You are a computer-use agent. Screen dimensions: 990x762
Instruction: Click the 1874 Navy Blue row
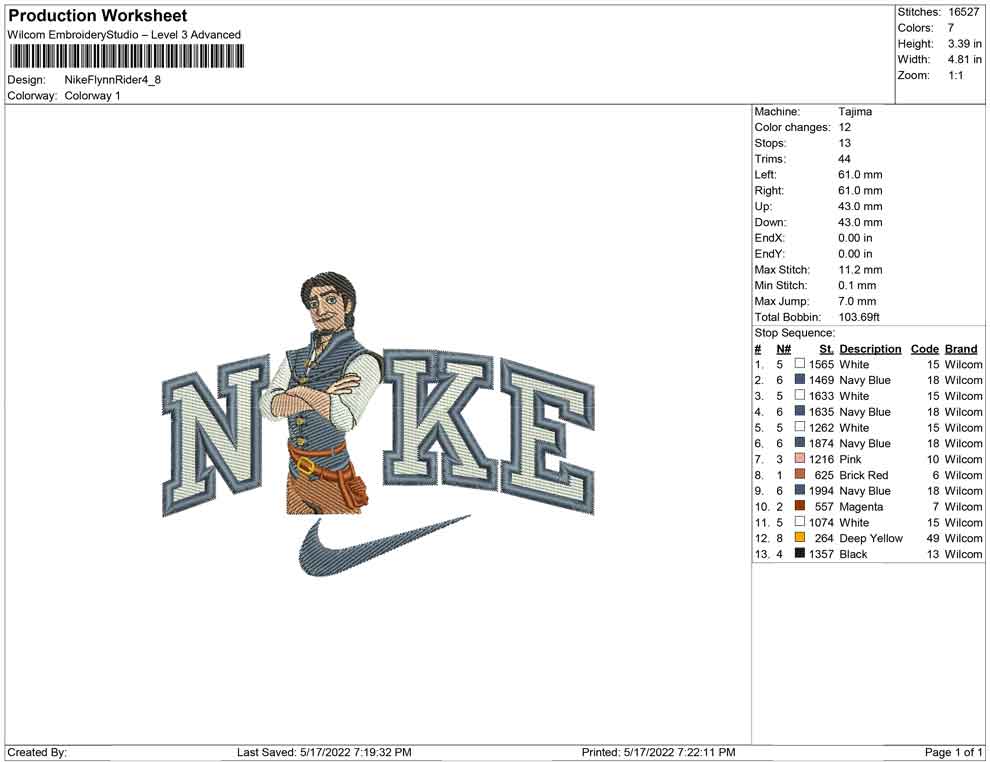point(868,443)
